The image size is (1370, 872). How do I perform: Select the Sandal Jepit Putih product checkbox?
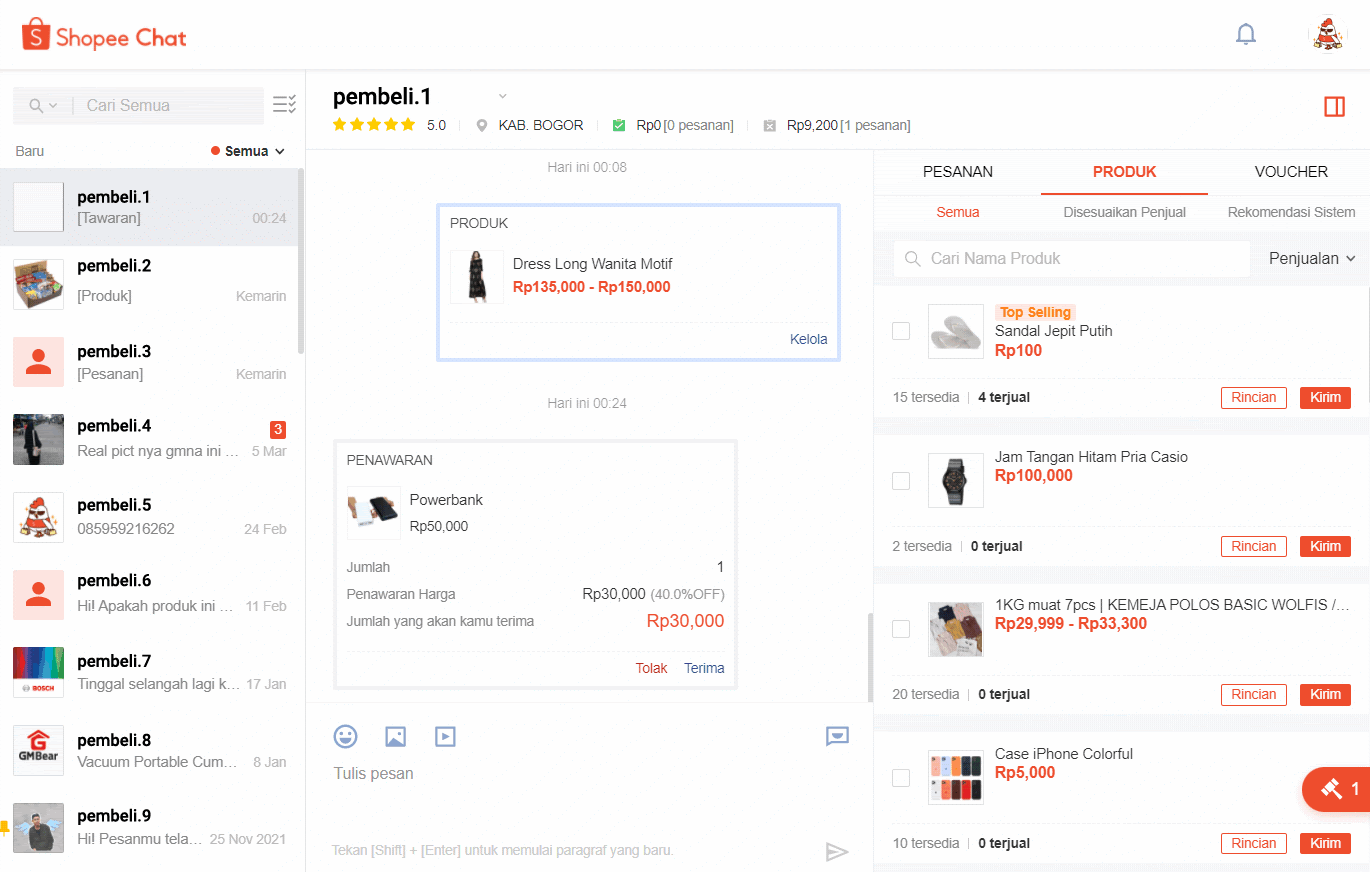(x=901, y=330)
